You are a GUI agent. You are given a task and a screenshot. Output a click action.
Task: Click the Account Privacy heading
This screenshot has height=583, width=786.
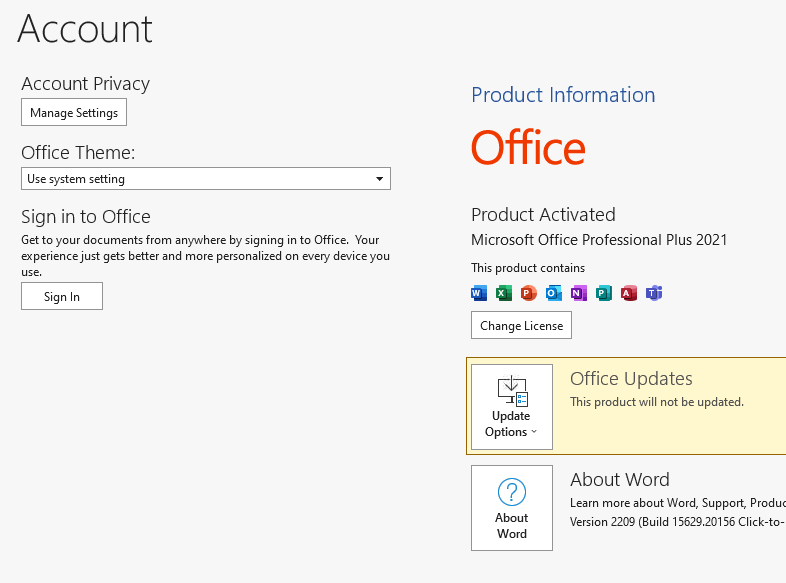tap(85, 84)
